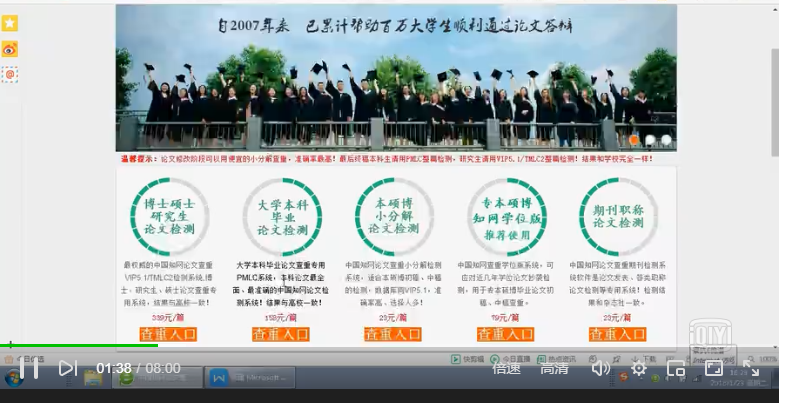
Task: Select the orange active banner carousel dot
Action: pos(634,140)
